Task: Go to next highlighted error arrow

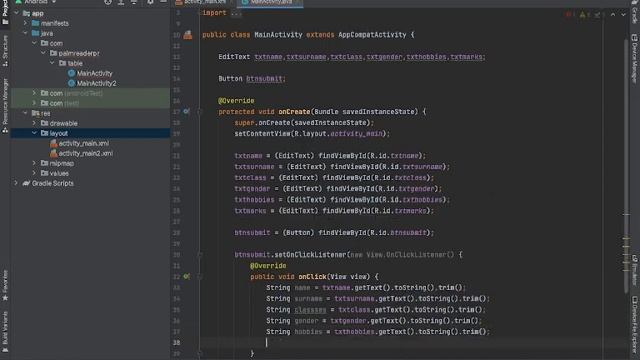Action: click(623, 15)
